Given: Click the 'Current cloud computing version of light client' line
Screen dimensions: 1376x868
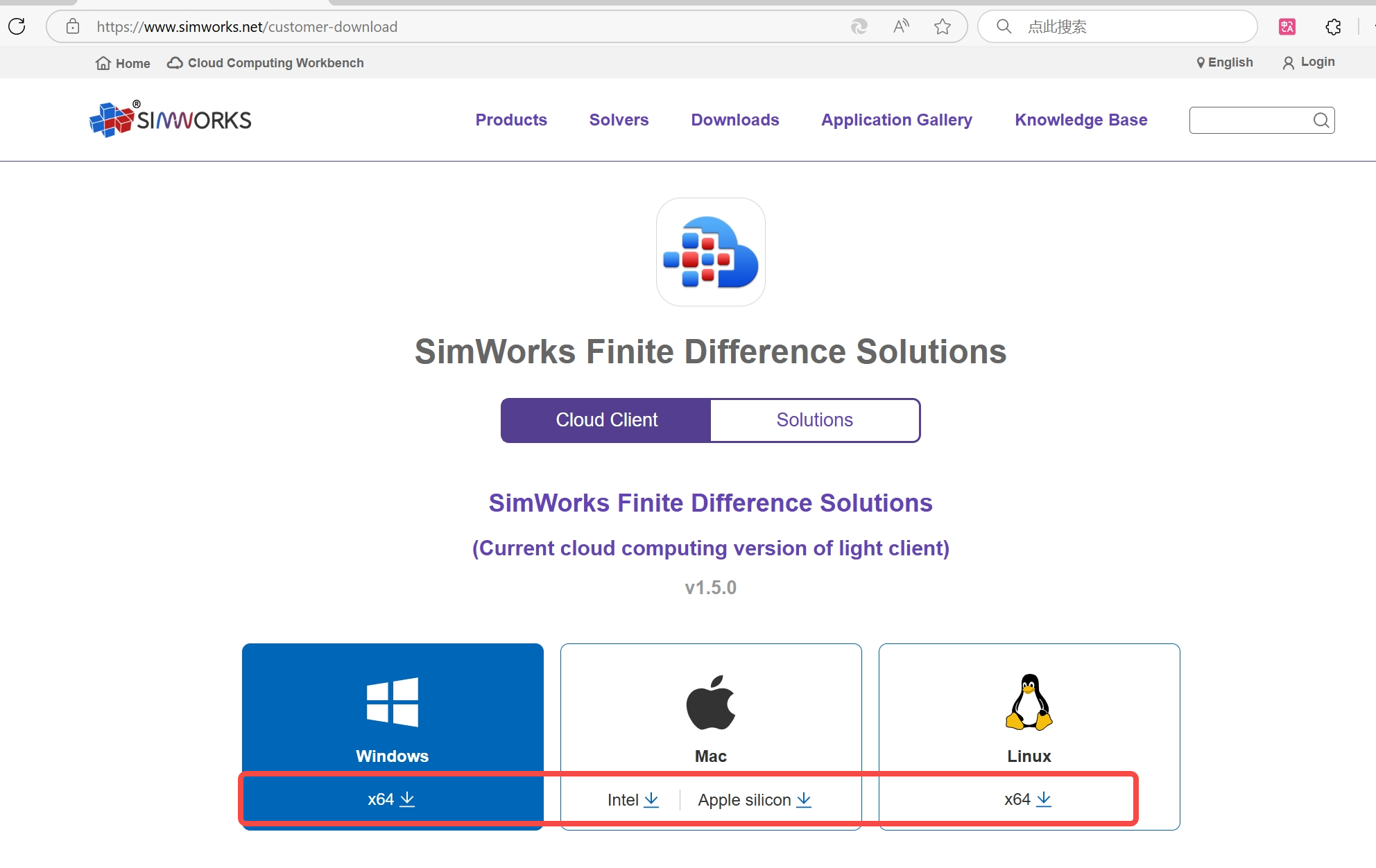Looking at the screenshot, I should coord(711,548).
